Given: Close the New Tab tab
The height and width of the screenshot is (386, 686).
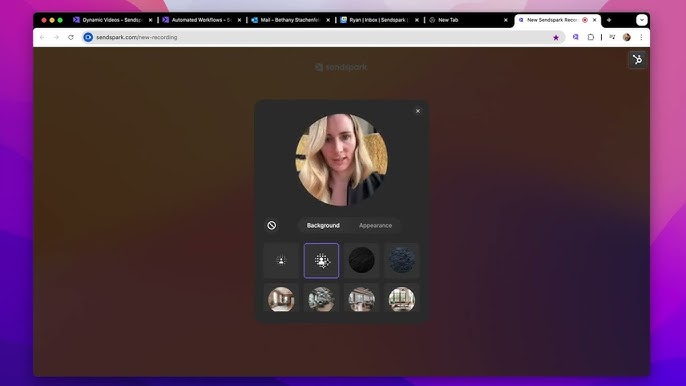Looking at the screenshot, I should (x=506, y=20).
